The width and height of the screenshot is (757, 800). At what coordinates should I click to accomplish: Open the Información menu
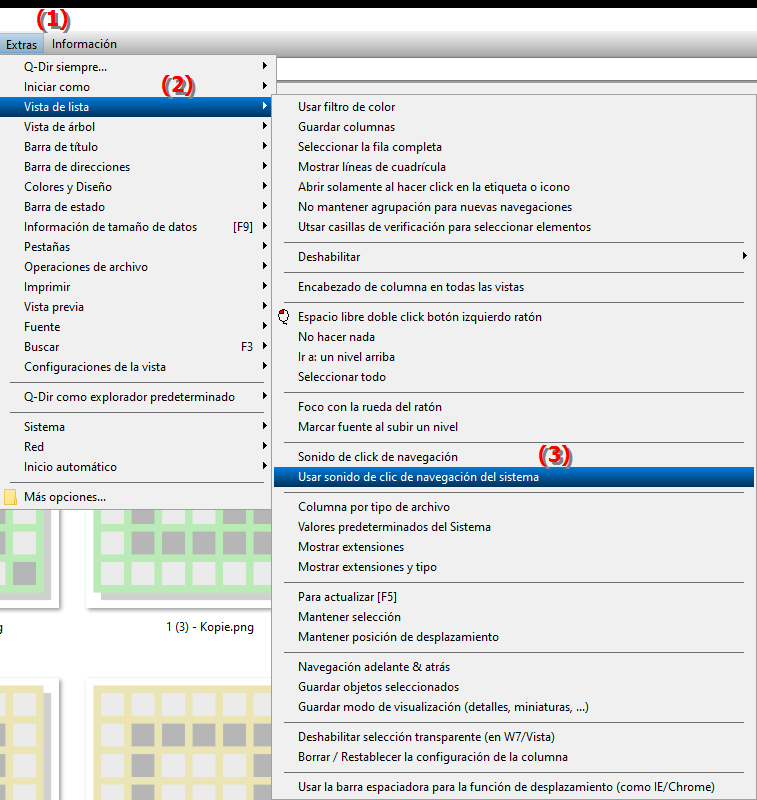(x=84, y=44)
